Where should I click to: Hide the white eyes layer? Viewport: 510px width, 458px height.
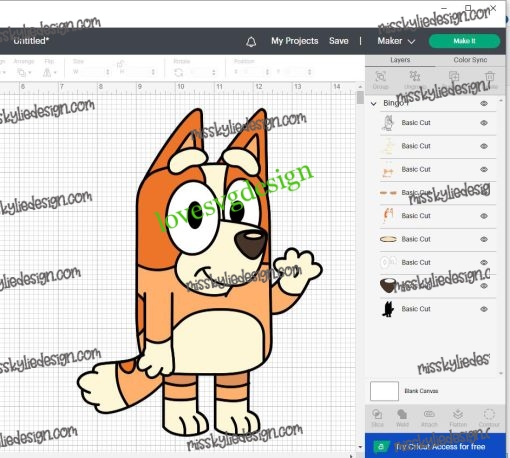484,263
